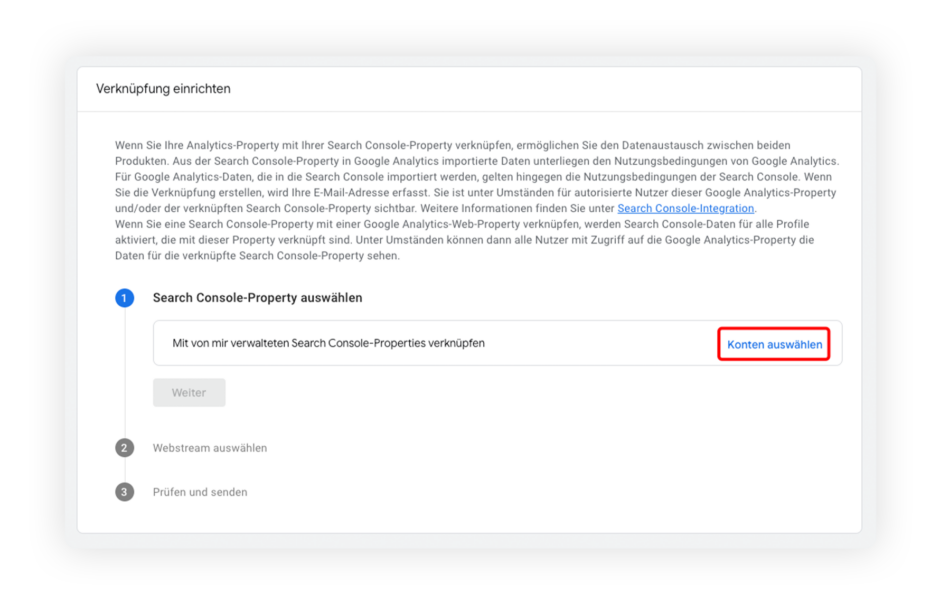Collapse the Search Console-Property auswählen step heading
Viewport: 940px width, 611px height.
[x=257, y=298]
